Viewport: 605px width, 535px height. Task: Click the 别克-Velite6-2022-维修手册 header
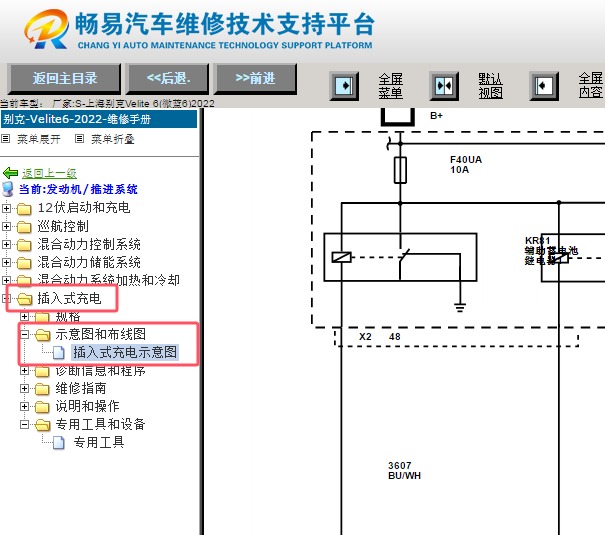pos(99,119)
